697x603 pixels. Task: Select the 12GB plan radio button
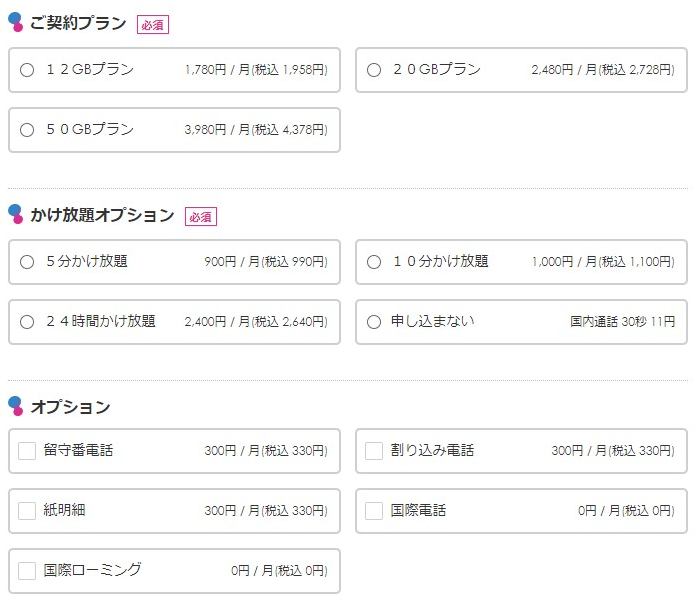click(27, 70)
